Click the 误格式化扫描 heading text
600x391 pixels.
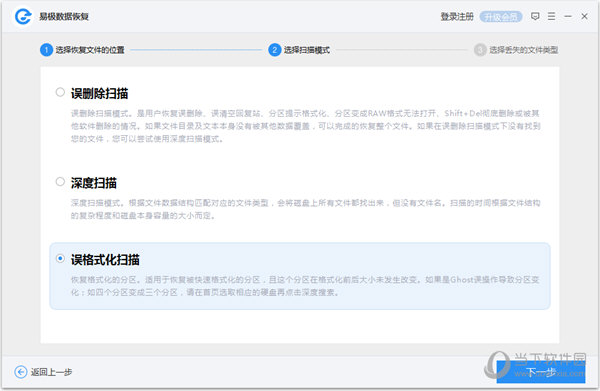tap(105, 259)
